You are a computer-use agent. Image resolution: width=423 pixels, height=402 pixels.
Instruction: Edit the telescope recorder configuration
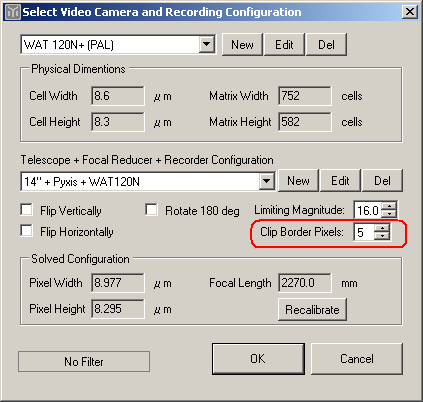[340, 180]
